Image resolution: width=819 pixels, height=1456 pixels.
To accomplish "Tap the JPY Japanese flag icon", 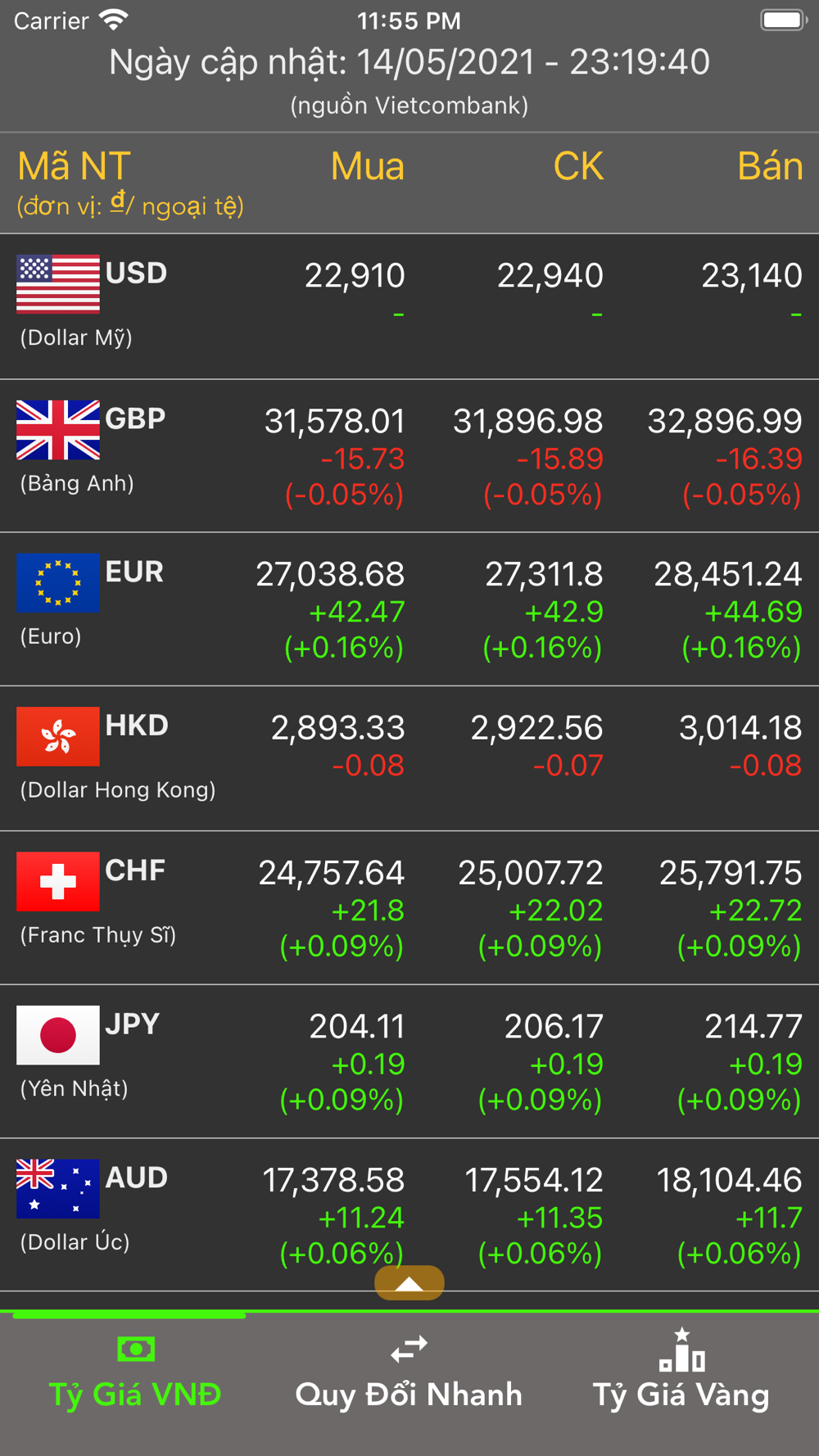I will 58,1035.
